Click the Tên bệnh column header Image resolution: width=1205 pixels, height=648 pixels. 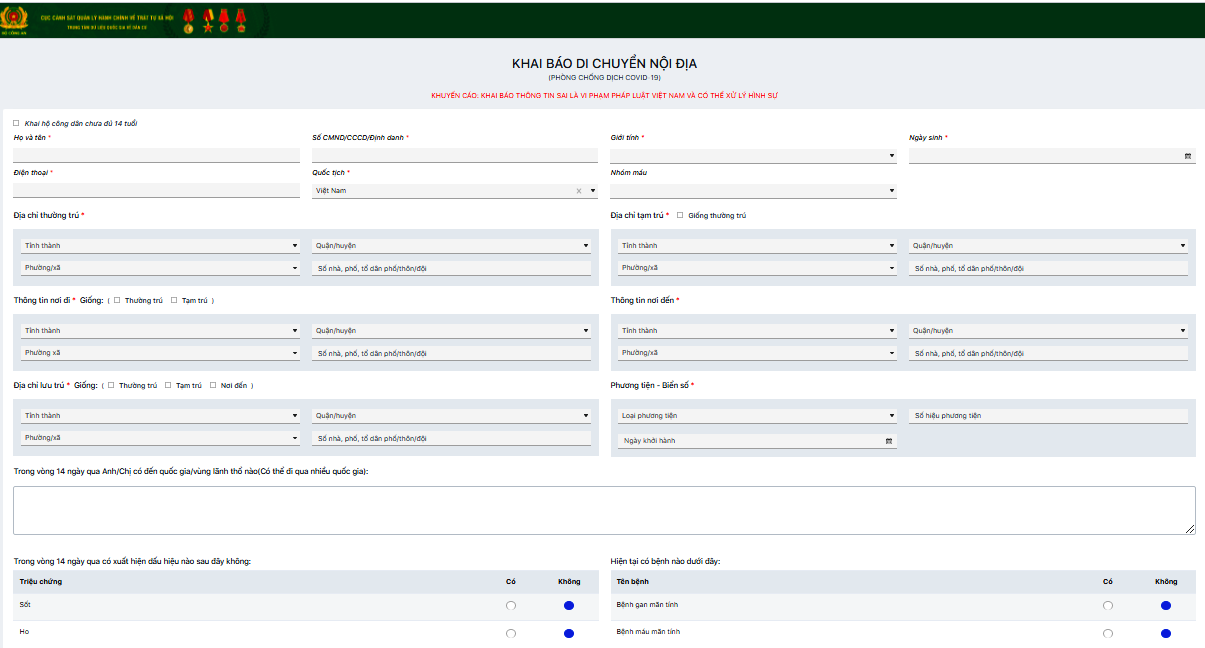(x=634, y=582)
